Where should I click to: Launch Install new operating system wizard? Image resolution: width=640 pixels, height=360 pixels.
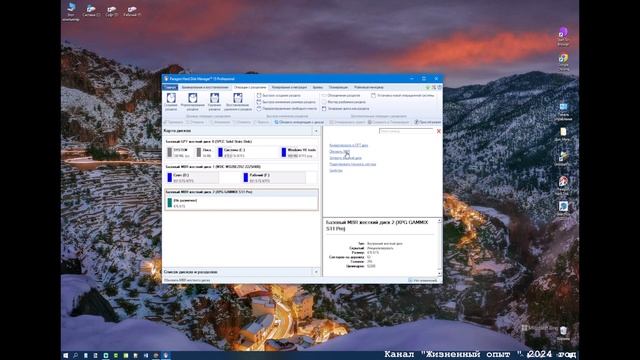click(402, 96)
